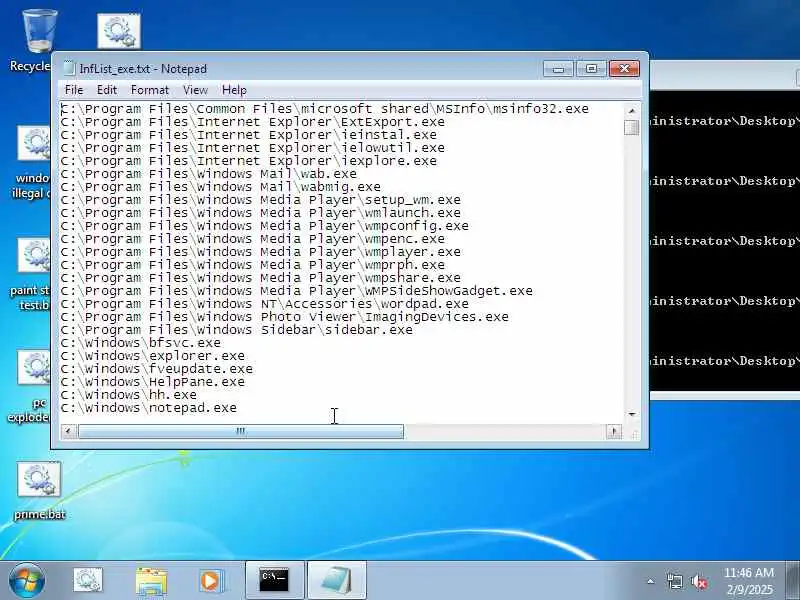Click the line ending in ExtExport.exe
The height and width of the screenshot is (600, 800).
pos(253,122)
